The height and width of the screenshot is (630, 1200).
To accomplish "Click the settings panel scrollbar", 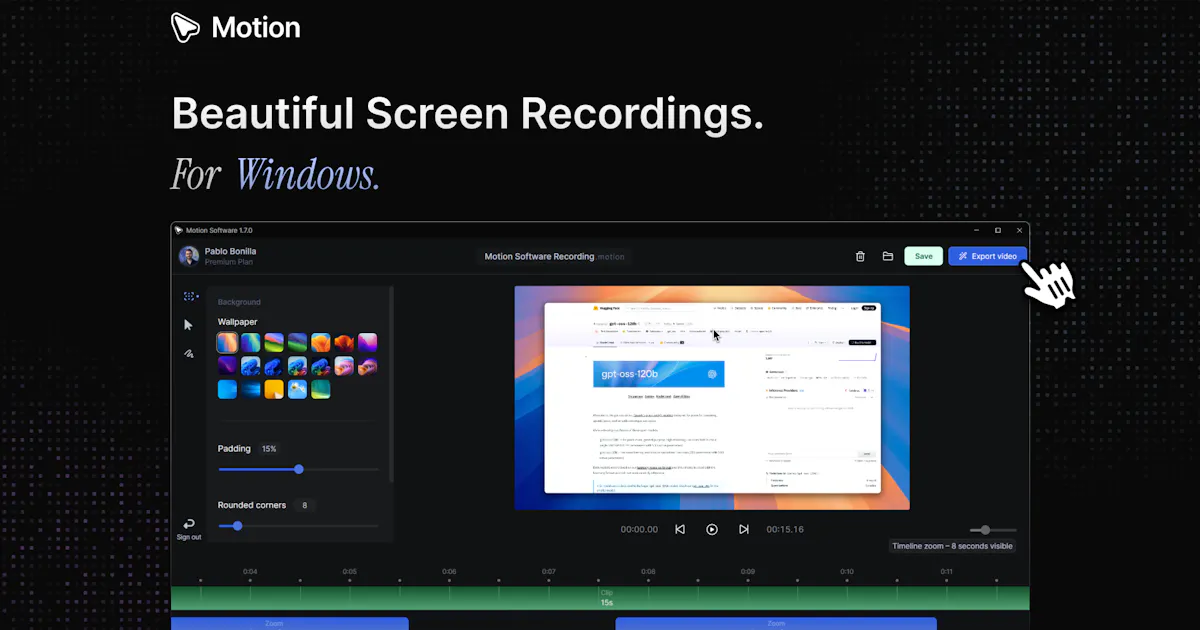I will [x=391, y=385].
